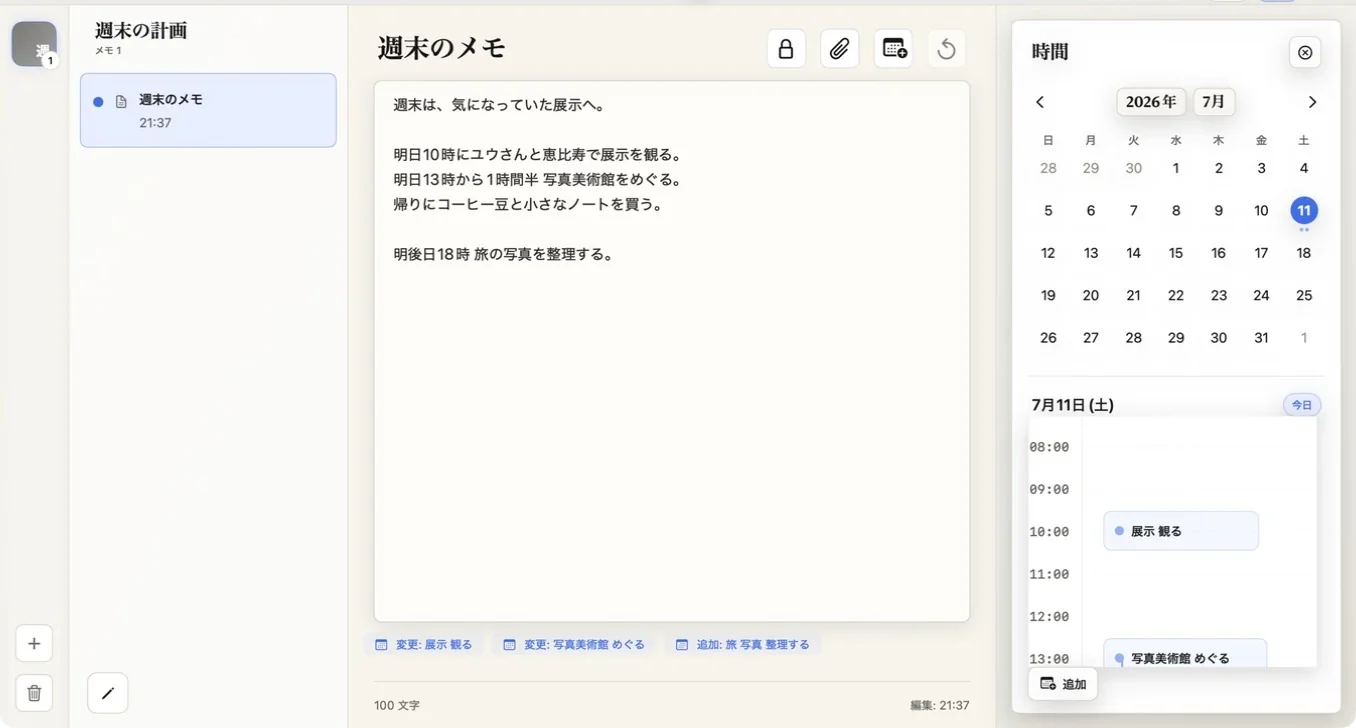Click the 7月11日 (土) date heading

click(1072, 405)
